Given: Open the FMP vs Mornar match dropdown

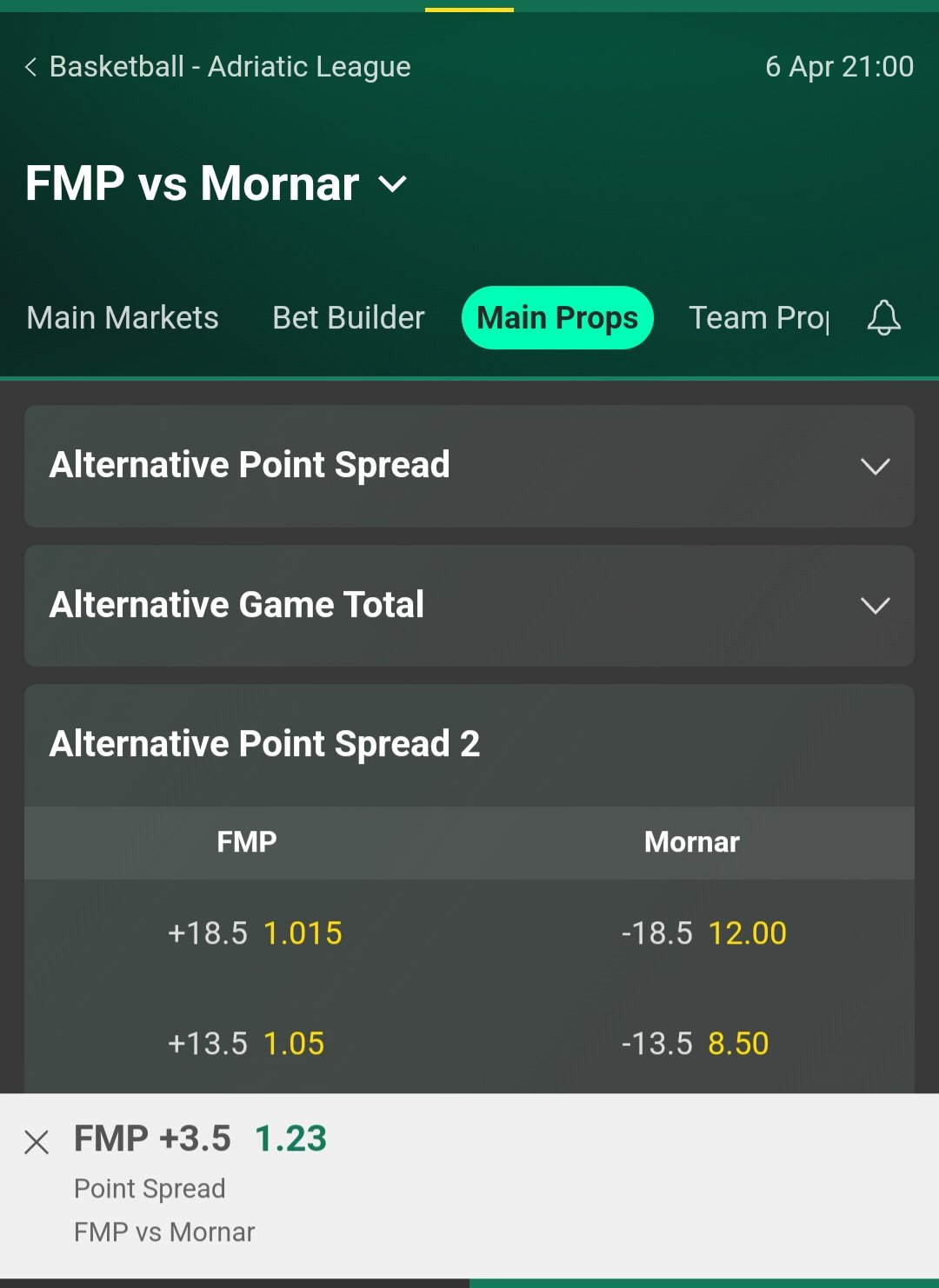Looking at the screenshot, I should (x=393, y=184).
